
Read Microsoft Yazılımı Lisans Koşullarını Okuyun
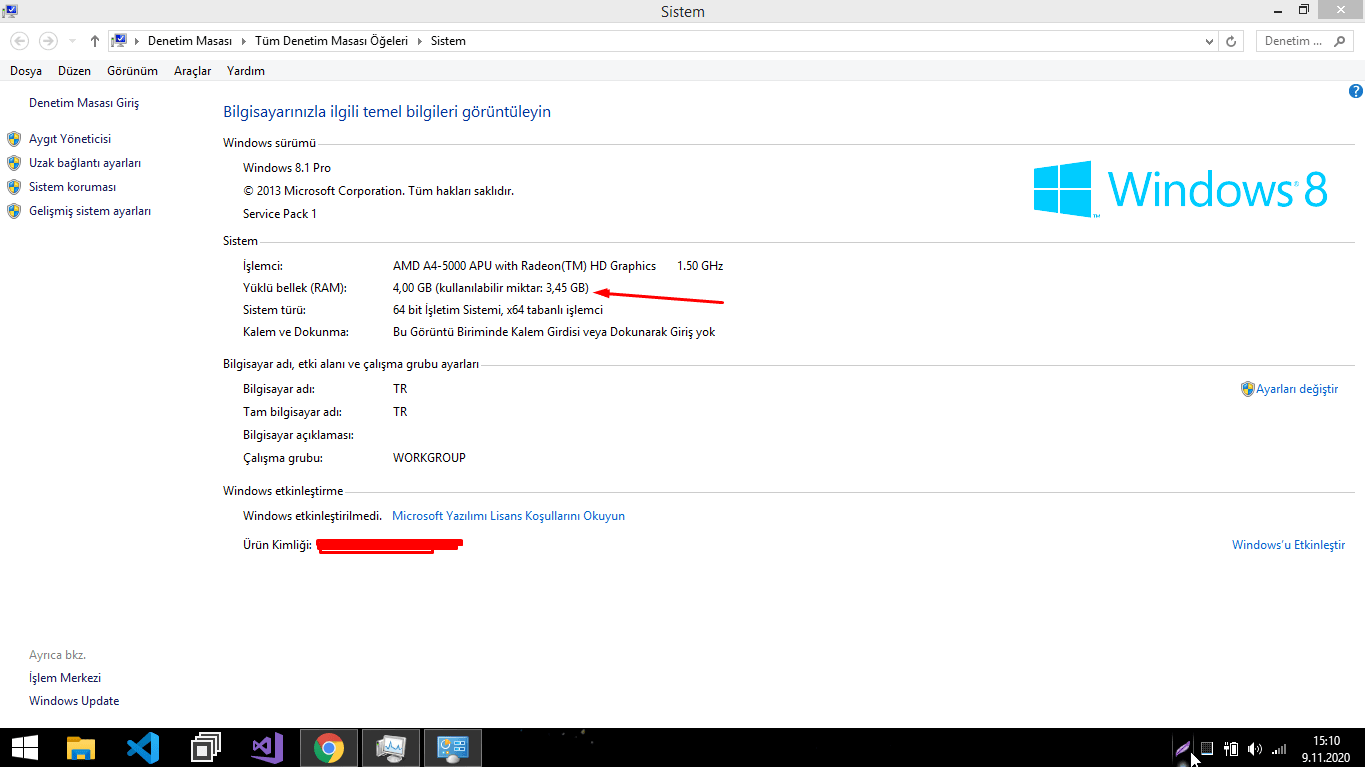click(x=508, y=516)
